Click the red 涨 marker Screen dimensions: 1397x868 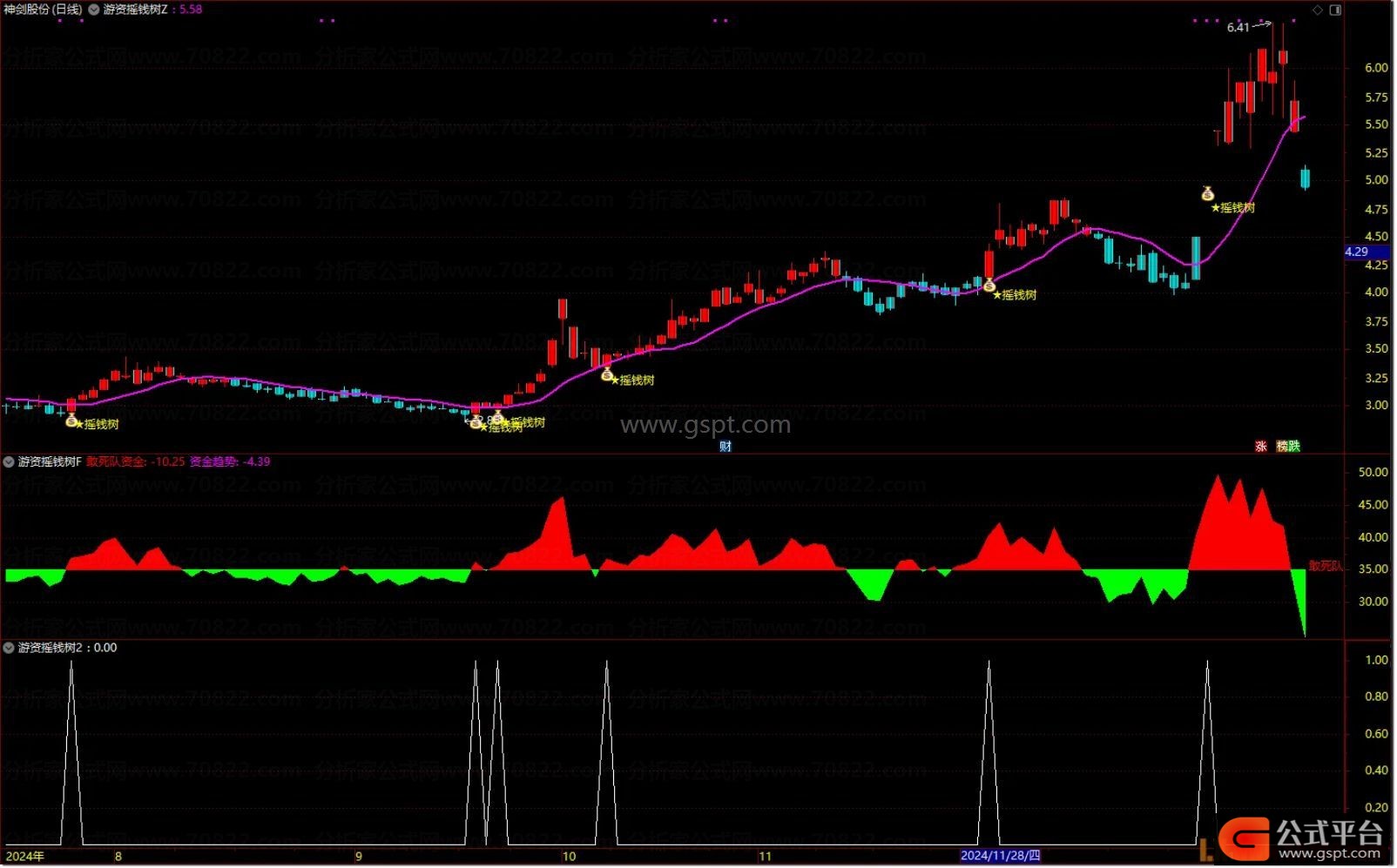coord(1260,446)
